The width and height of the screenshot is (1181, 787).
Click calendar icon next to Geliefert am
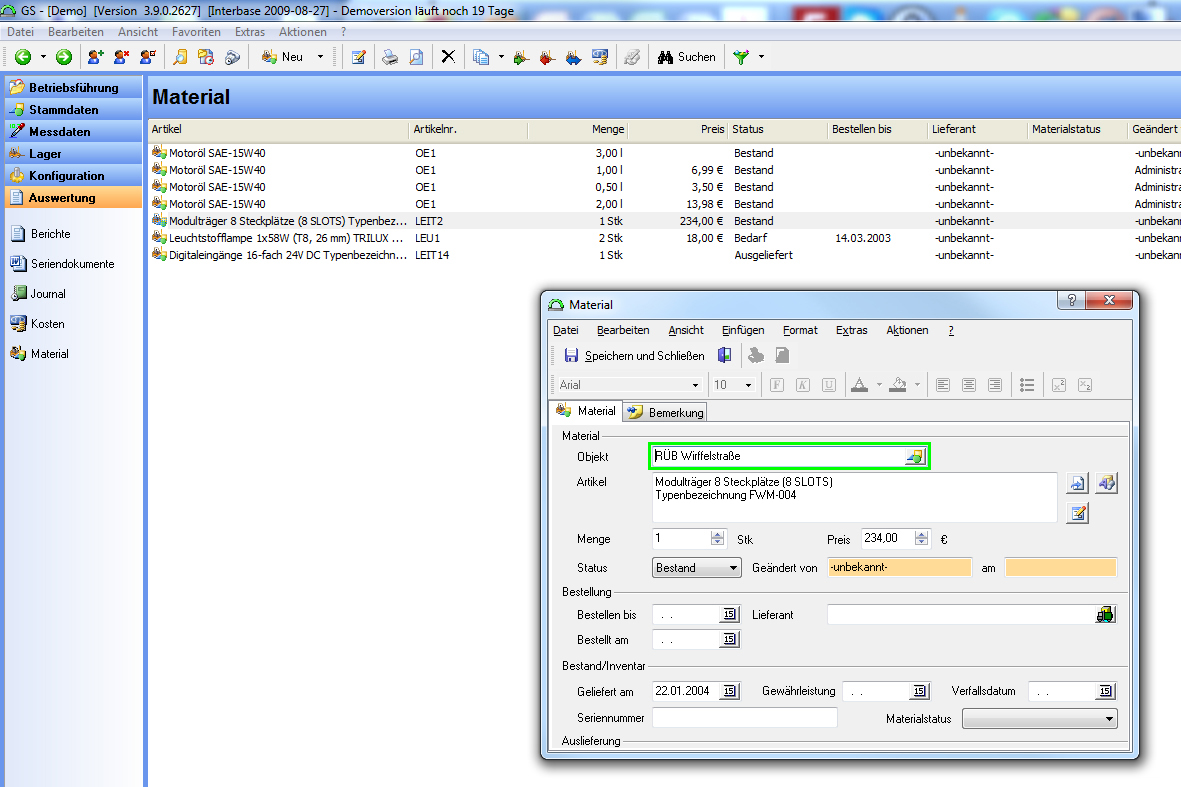[729, 691]
